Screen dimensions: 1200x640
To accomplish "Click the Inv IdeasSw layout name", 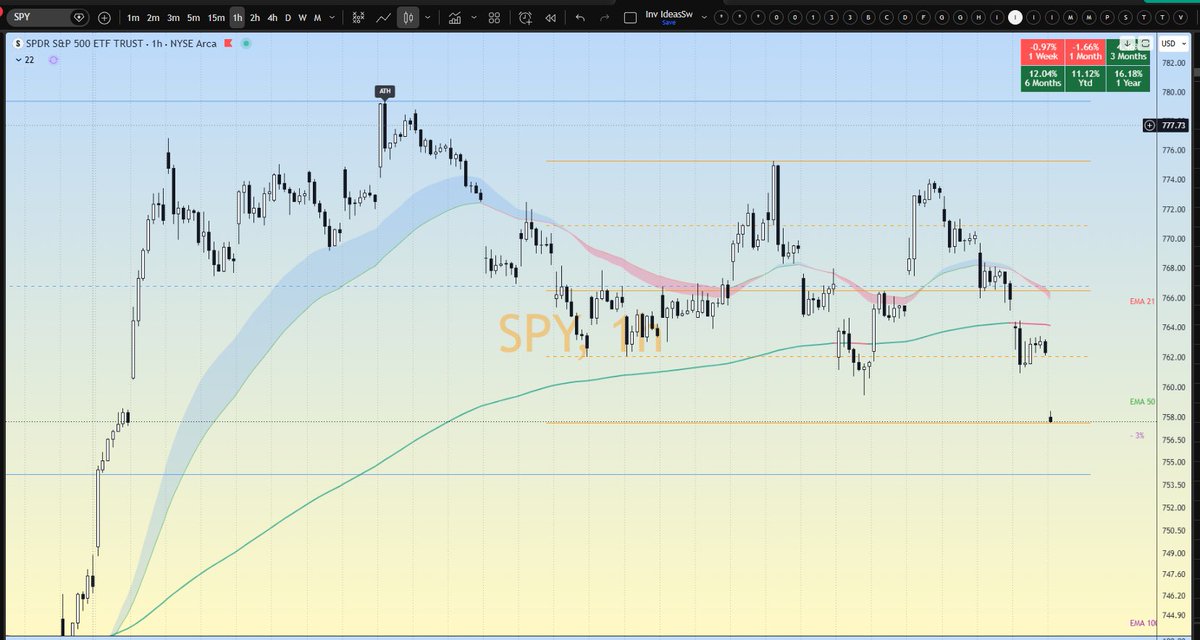I will tap(669, 14).
